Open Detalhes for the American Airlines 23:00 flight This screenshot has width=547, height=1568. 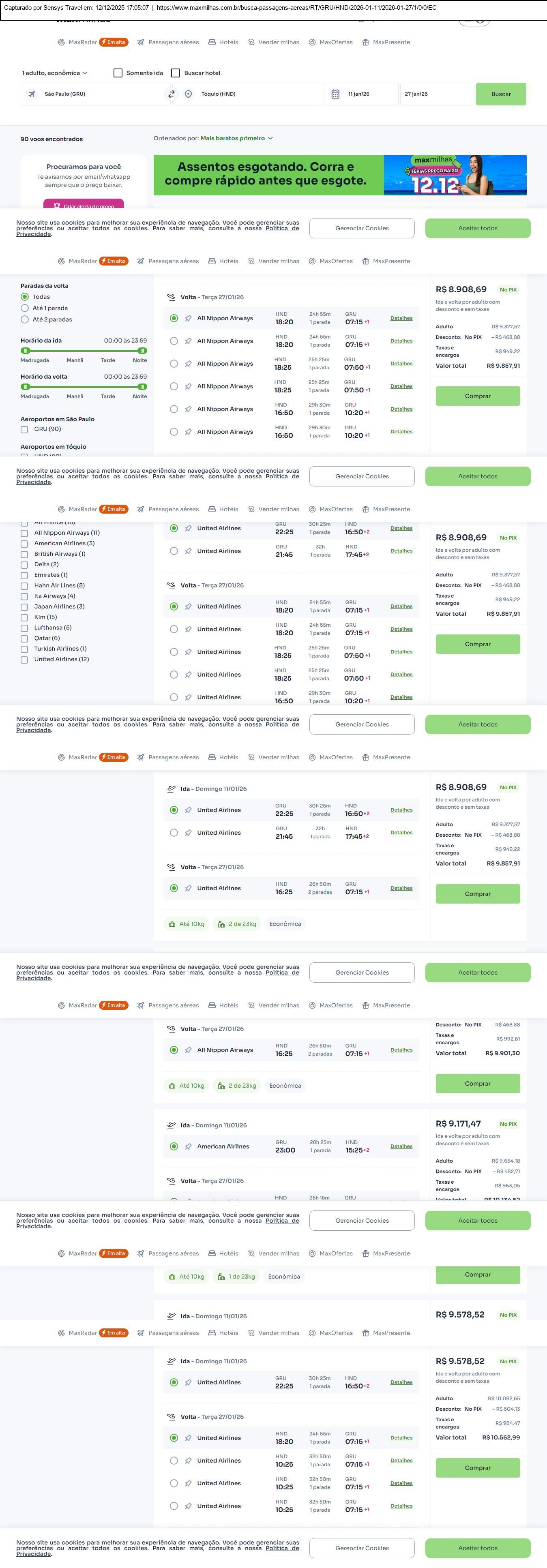[x=401, y=1147]
